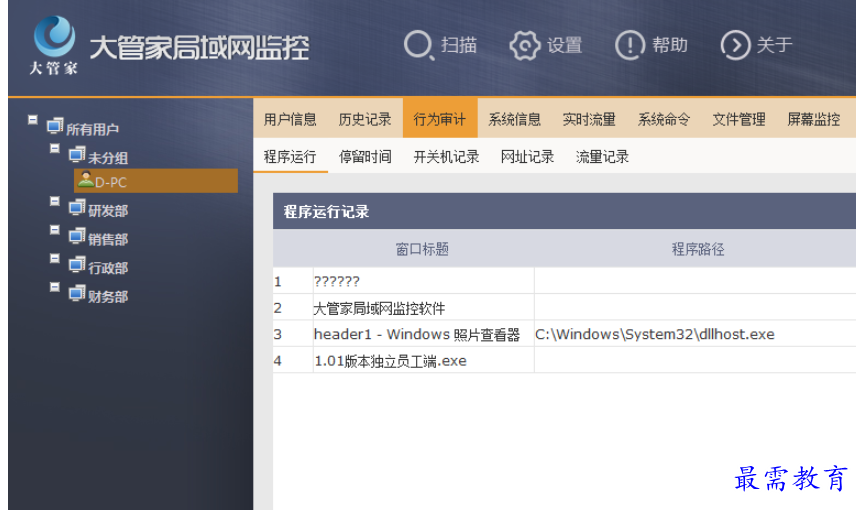Click header1 - Windows 照片查看器 cell
856x510 pixels.
pos(423,334)
